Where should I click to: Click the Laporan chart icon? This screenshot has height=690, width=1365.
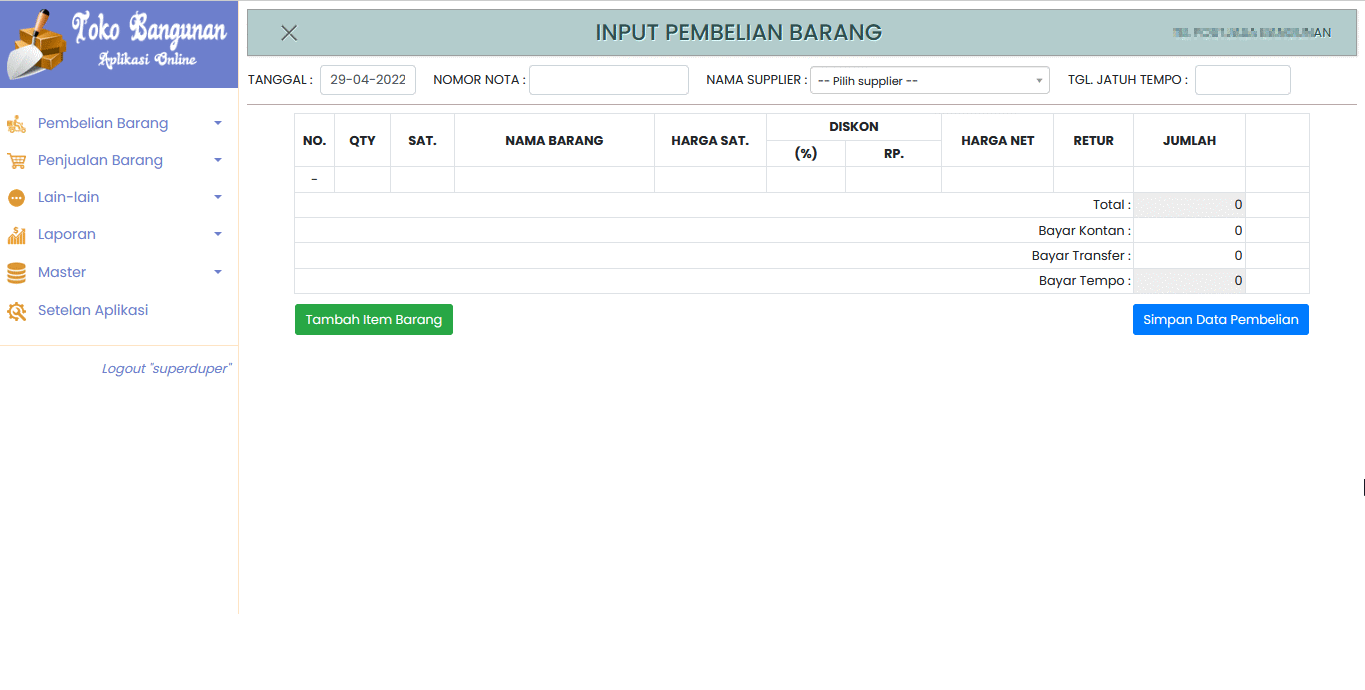click(x=16, y=235)
